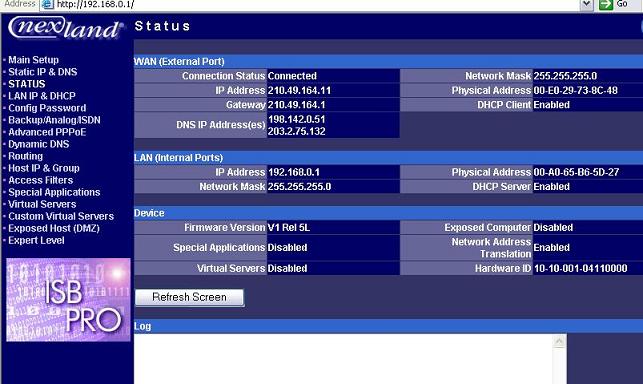Click the log scrollbar up arrow
Viewport: 643px width, 384px height.
(559, 341)
